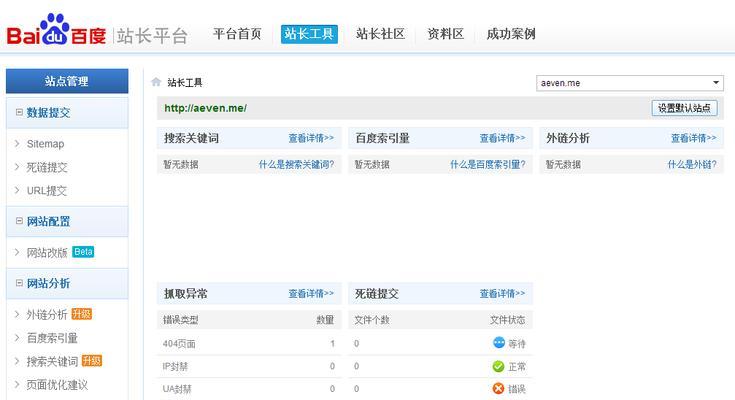Collapse the 网站配置 section
735x400 pixels.
pos(19,220)
